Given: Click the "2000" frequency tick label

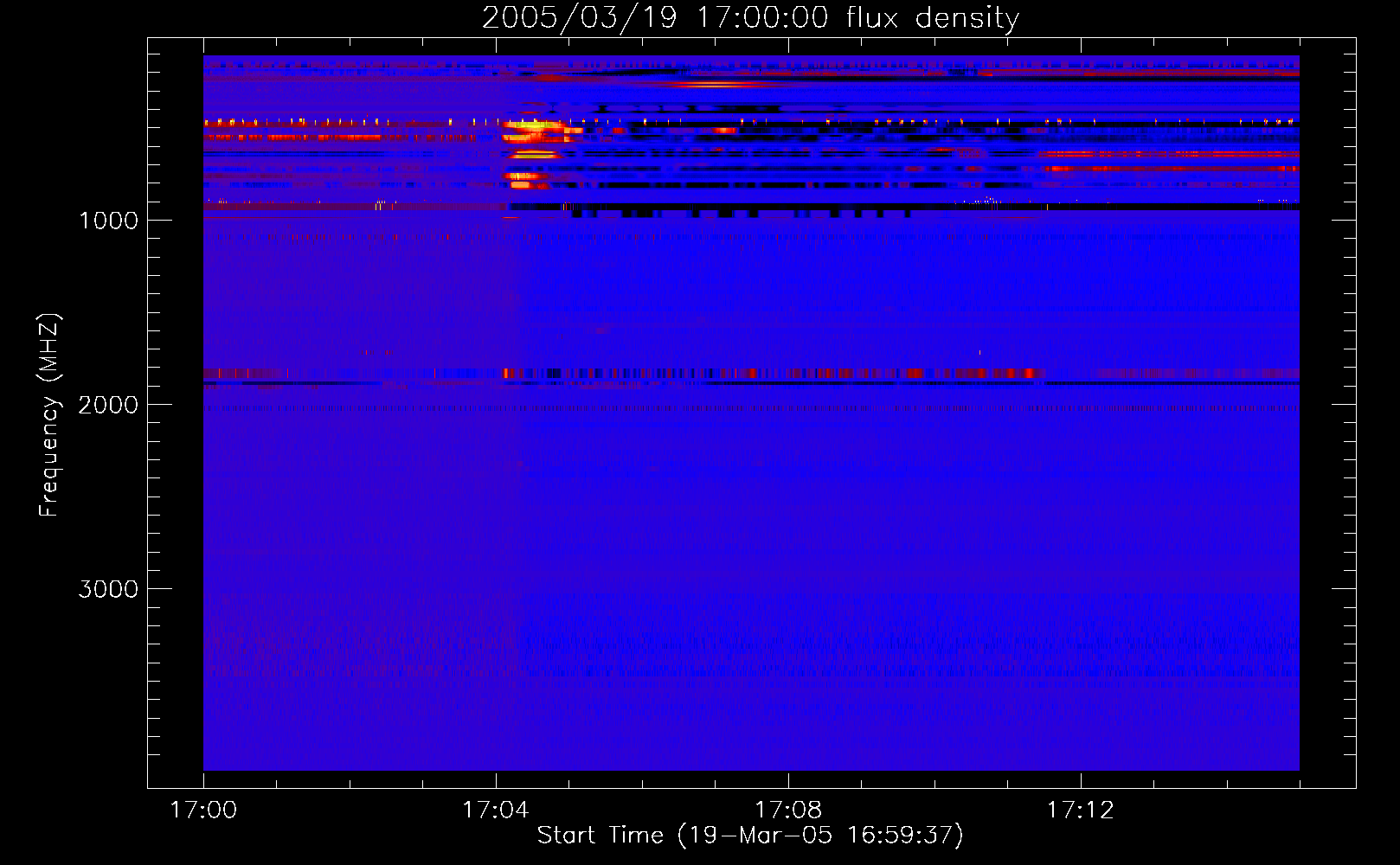Looking at the screenshot, I should [108, 405].
